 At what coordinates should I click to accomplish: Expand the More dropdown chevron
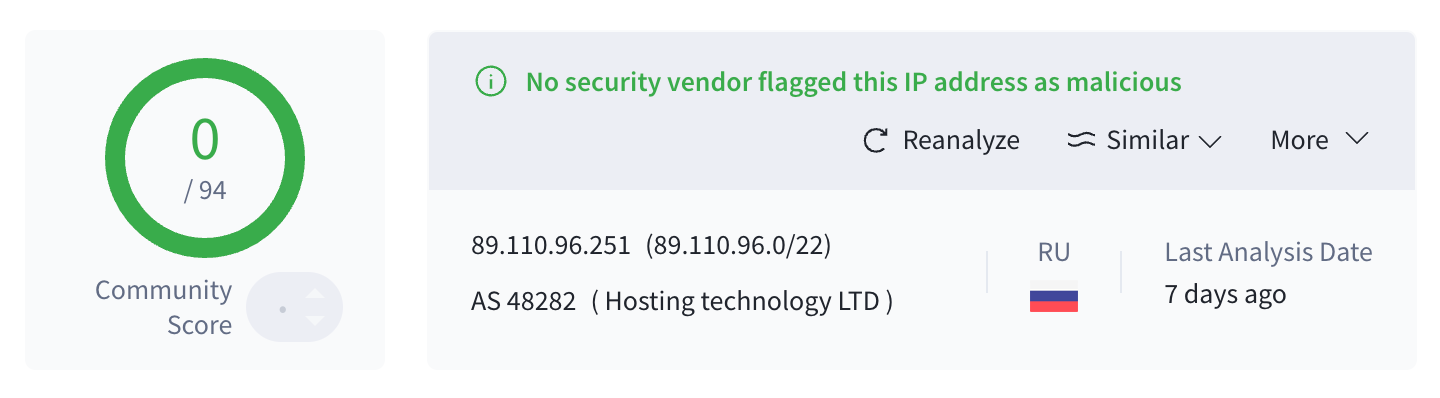(1356, 139)
